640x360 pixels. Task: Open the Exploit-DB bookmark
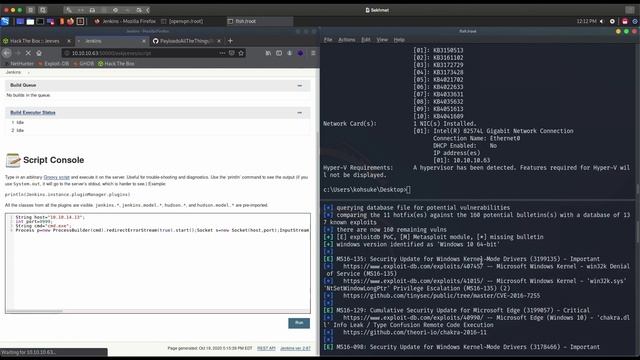(53, 64)
